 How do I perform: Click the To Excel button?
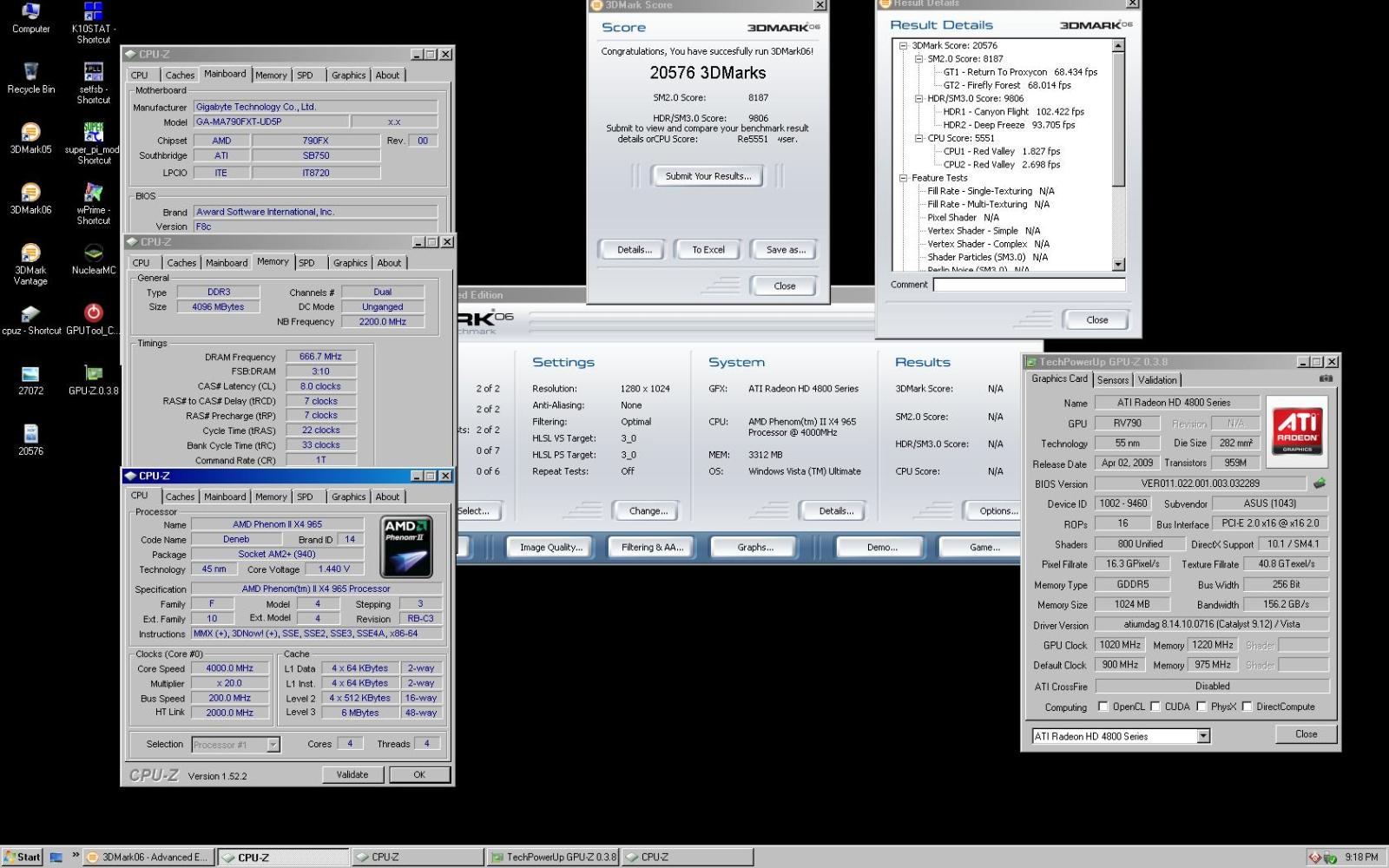[708, 250]
